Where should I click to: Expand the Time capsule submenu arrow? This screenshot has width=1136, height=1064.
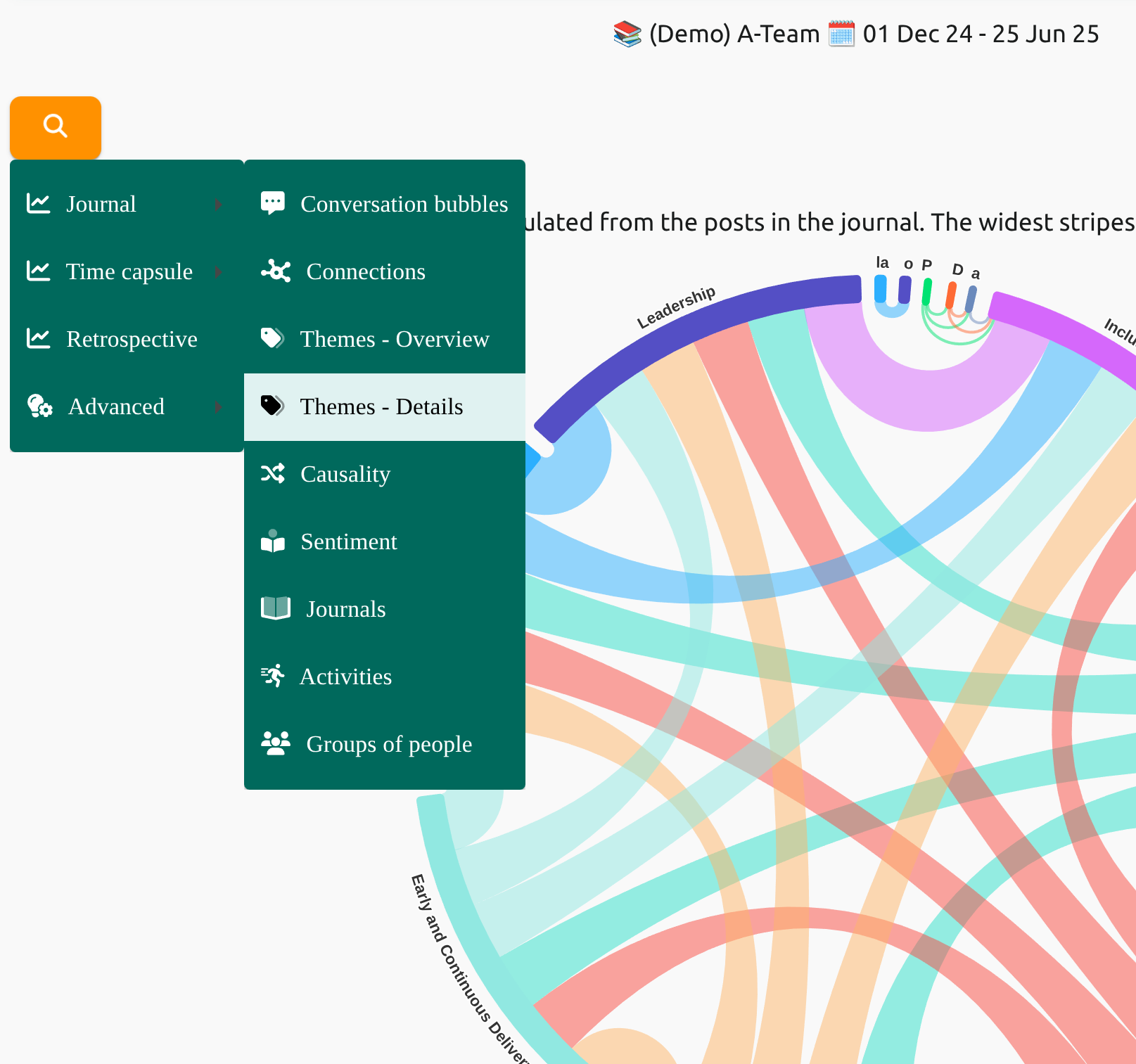click(218, 271)
